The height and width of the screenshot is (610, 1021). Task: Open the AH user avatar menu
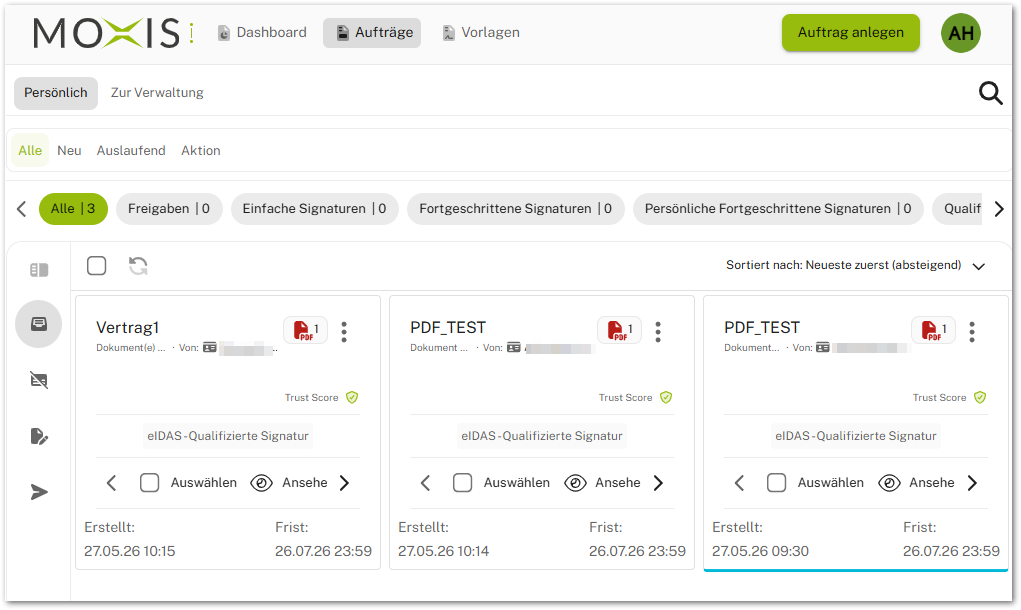960,33
